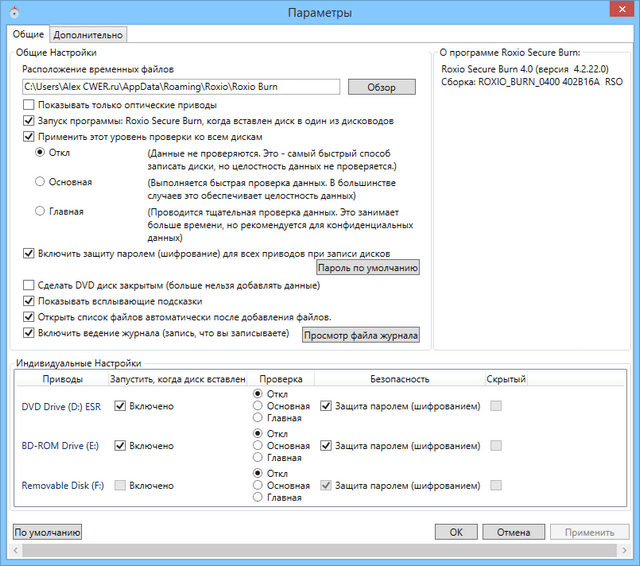Select Главная for DVD Drive (D:)

click(258, 417)
